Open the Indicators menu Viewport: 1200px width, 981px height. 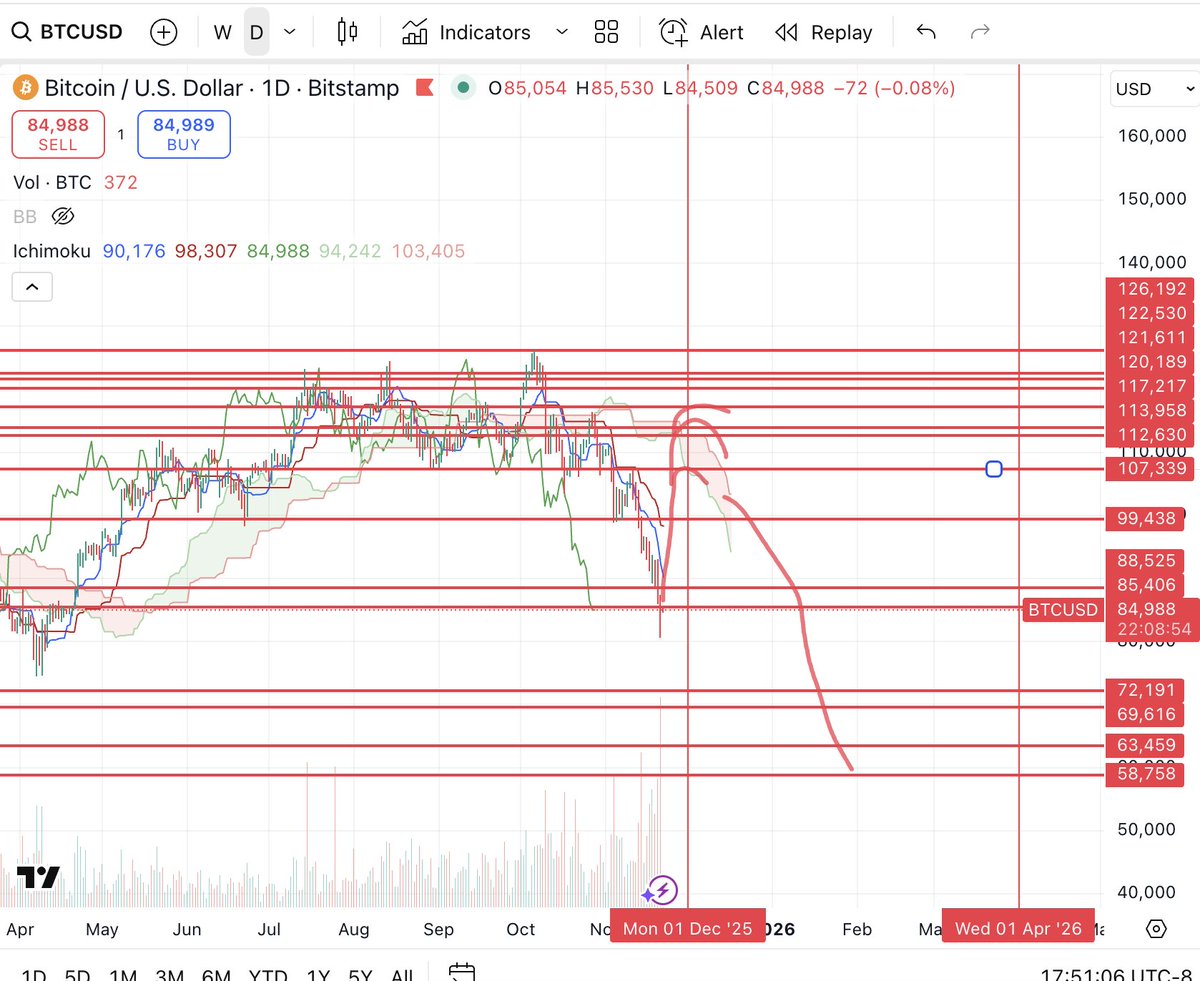[466, 32]
